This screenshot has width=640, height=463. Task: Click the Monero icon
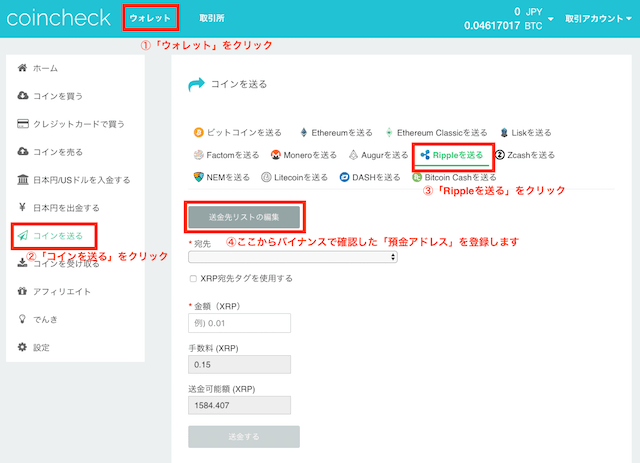click(276, 155)
